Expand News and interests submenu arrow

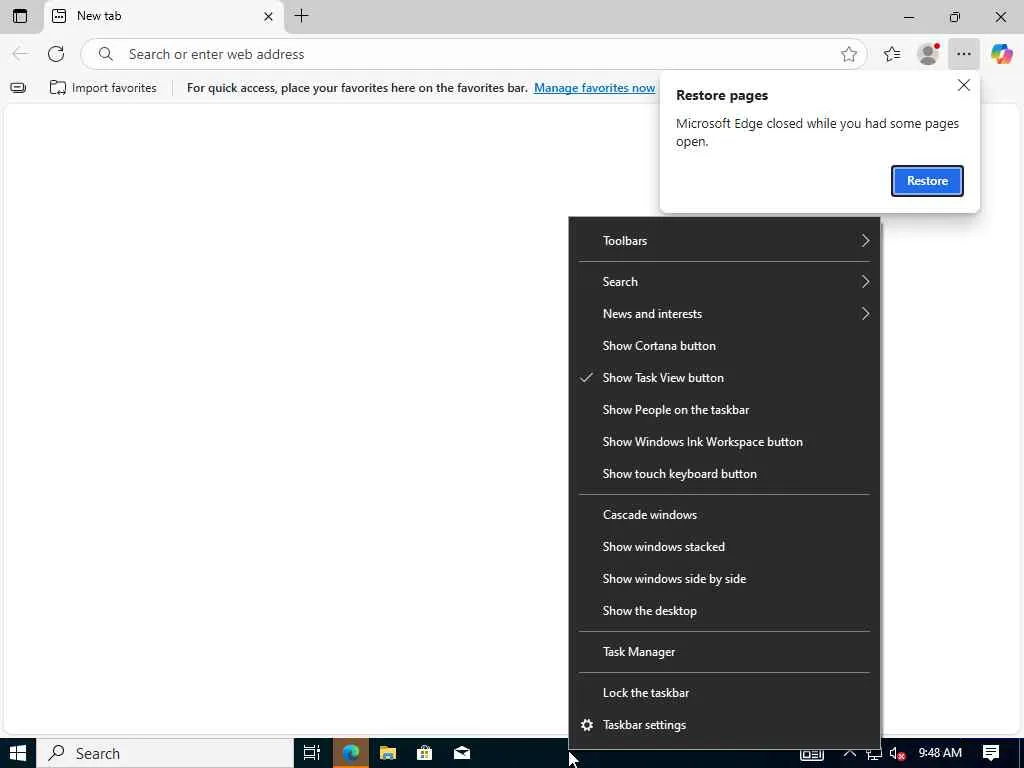tap(865, 313)
